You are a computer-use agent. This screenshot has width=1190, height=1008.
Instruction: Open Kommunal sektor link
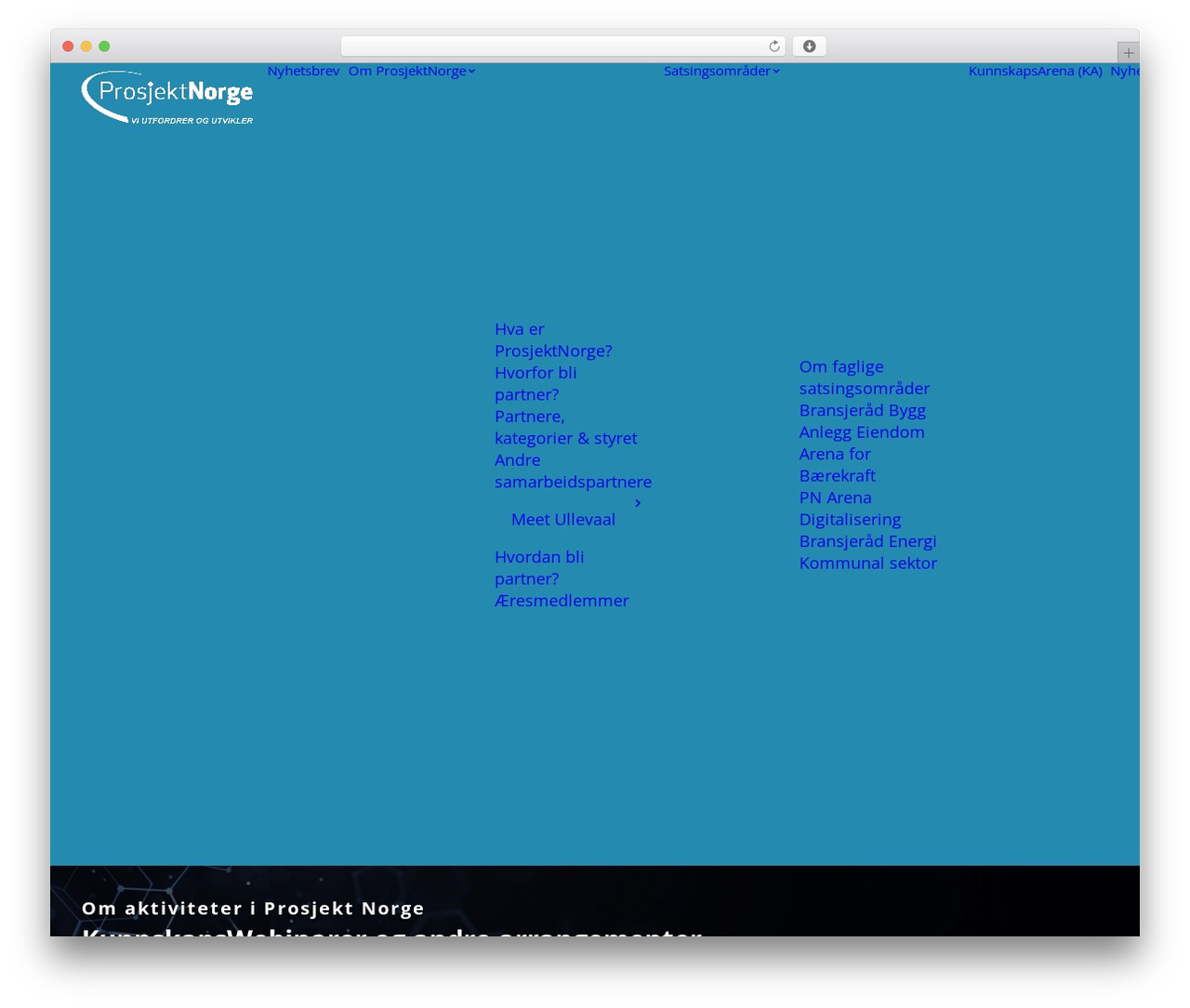867,563
